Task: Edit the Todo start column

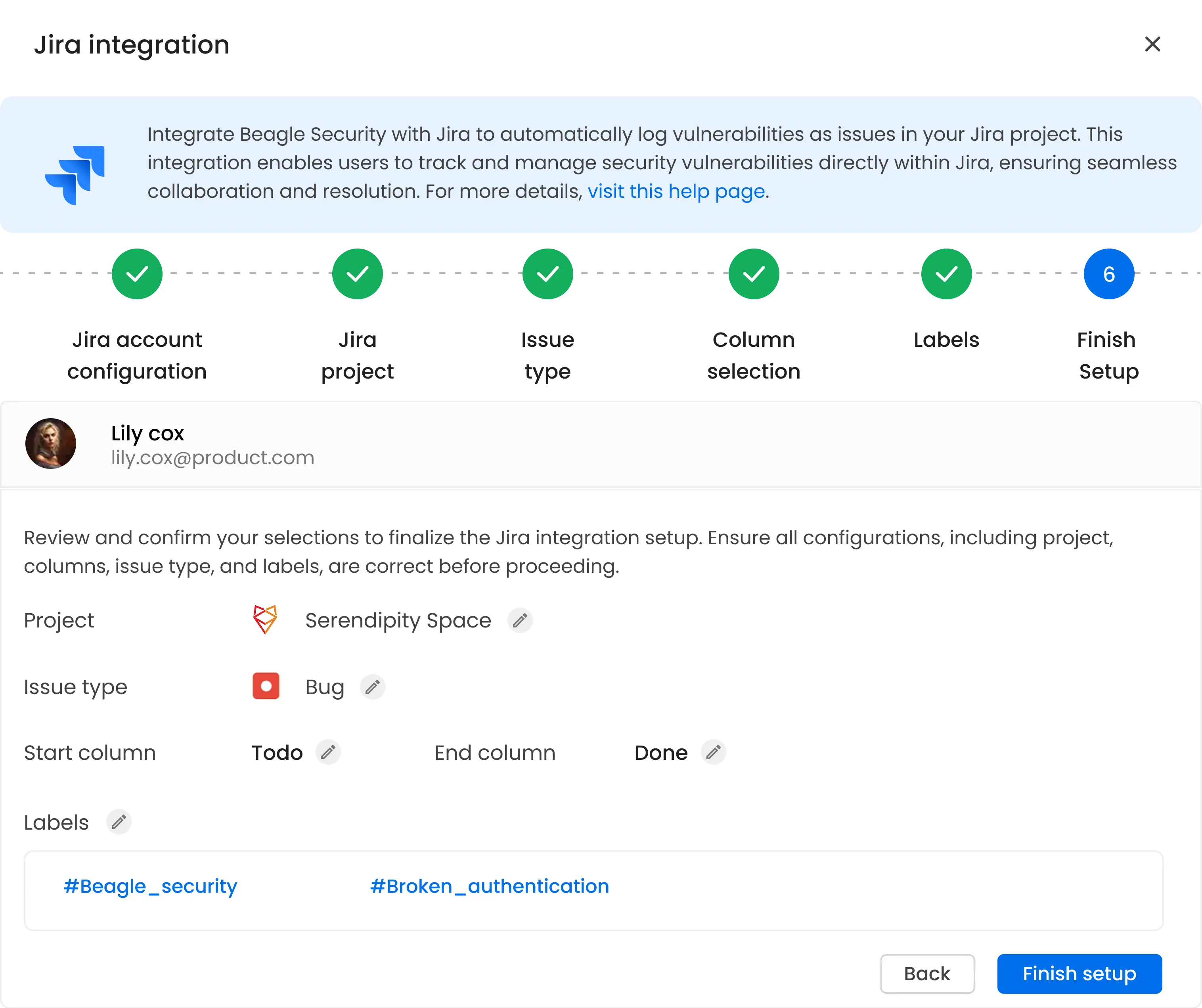Action: [x=328, y=753]
